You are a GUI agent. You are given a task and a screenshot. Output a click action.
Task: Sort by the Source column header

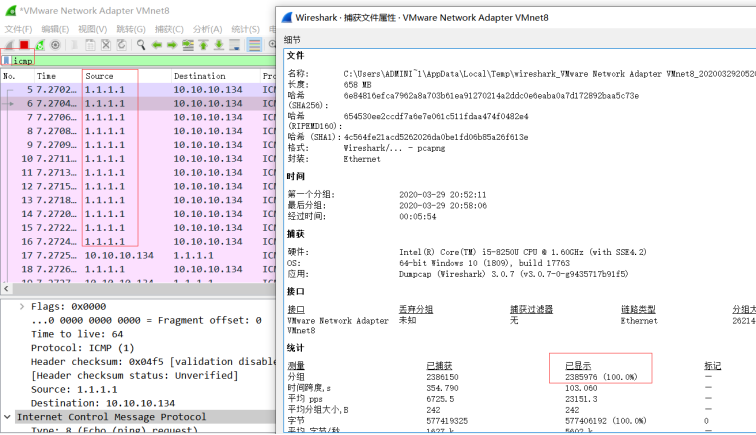point(126,76)
